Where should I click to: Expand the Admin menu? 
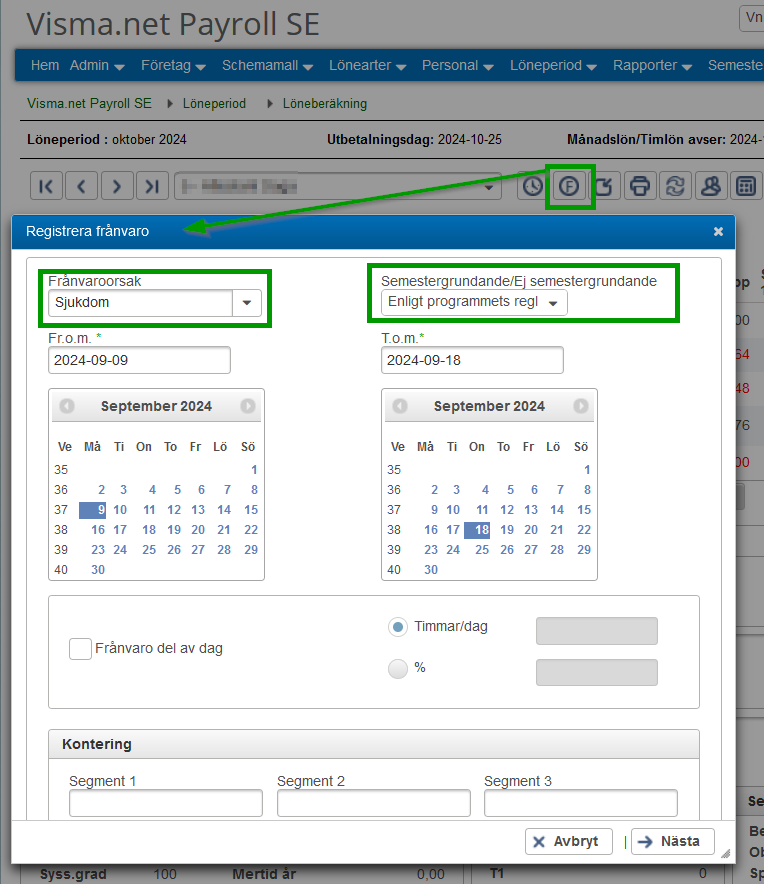pyautogui.click(x=97, y=65)
